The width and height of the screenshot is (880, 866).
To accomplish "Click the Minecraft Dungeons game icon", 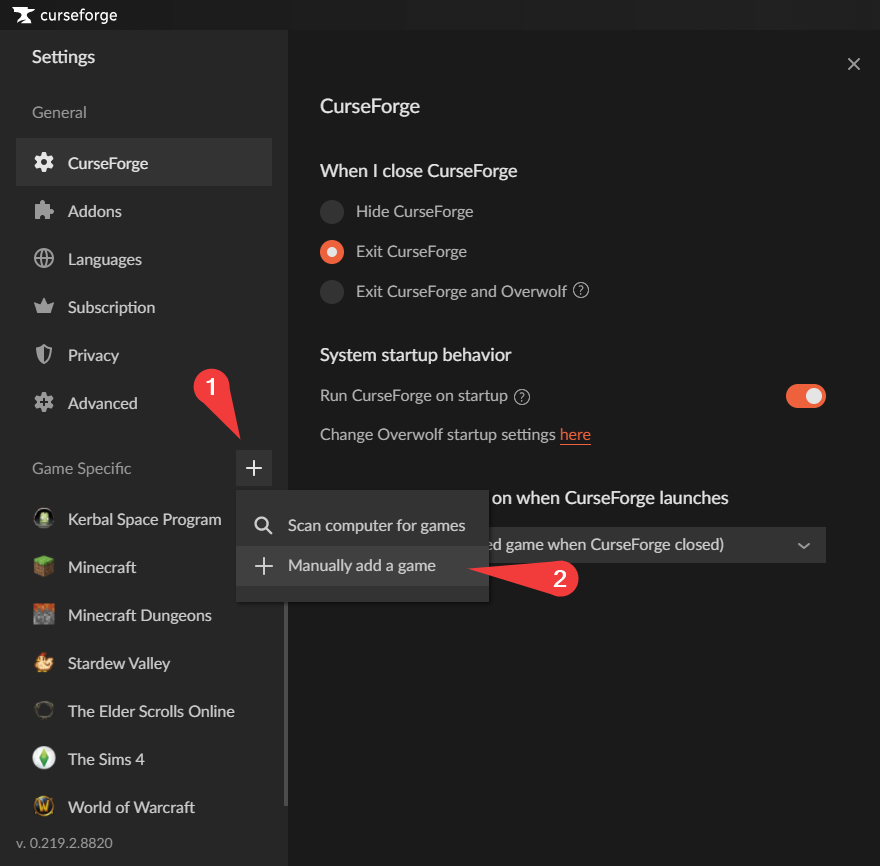I will (44, 615).
